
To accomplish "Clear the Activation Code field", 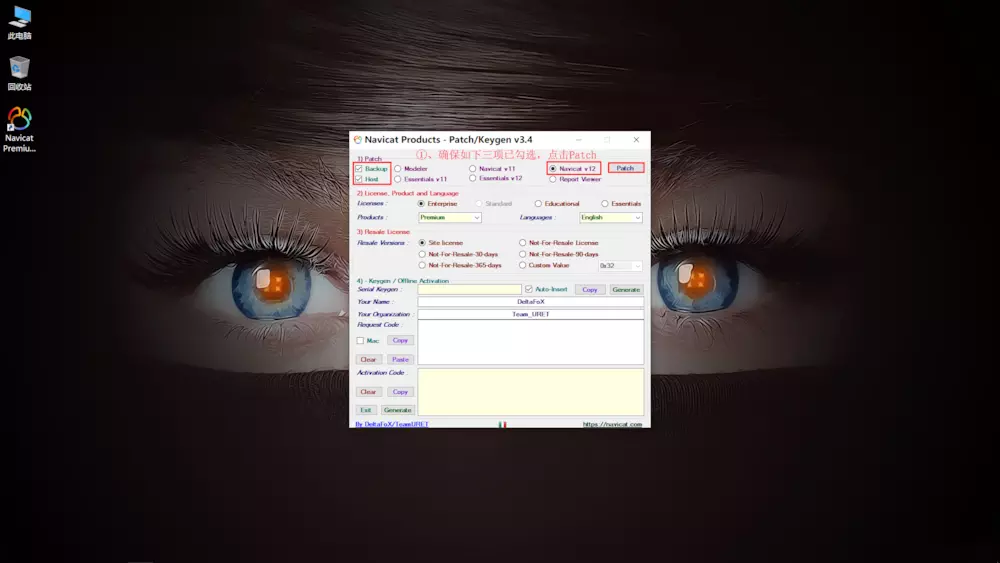I will point(368,391).
